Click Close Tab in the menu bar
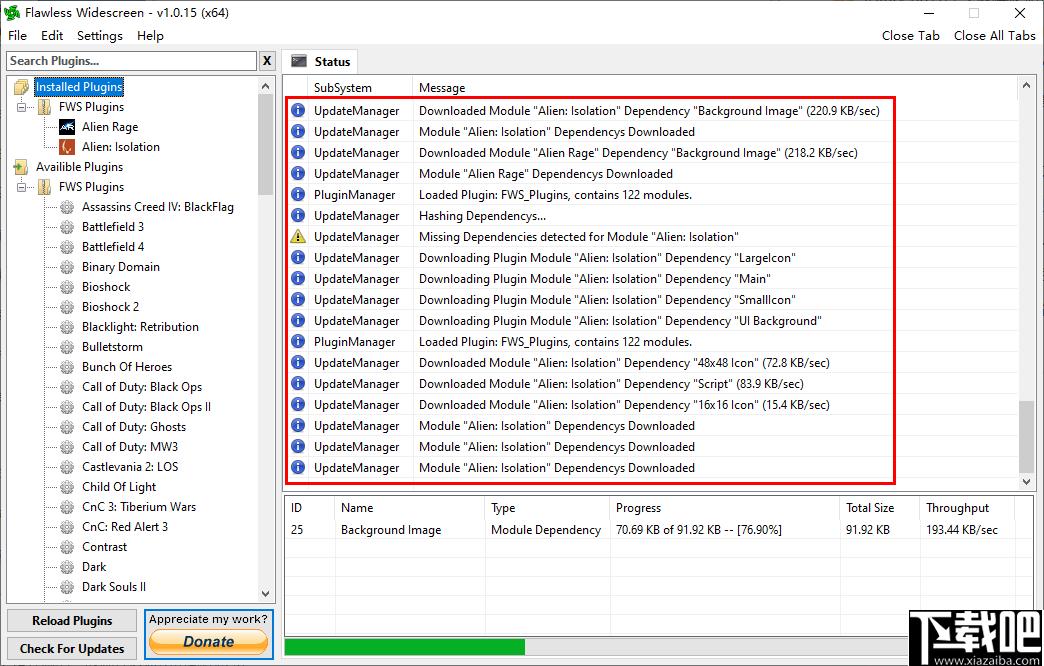This screenshot has width=1044, height=666. click(x=910, y=36)
